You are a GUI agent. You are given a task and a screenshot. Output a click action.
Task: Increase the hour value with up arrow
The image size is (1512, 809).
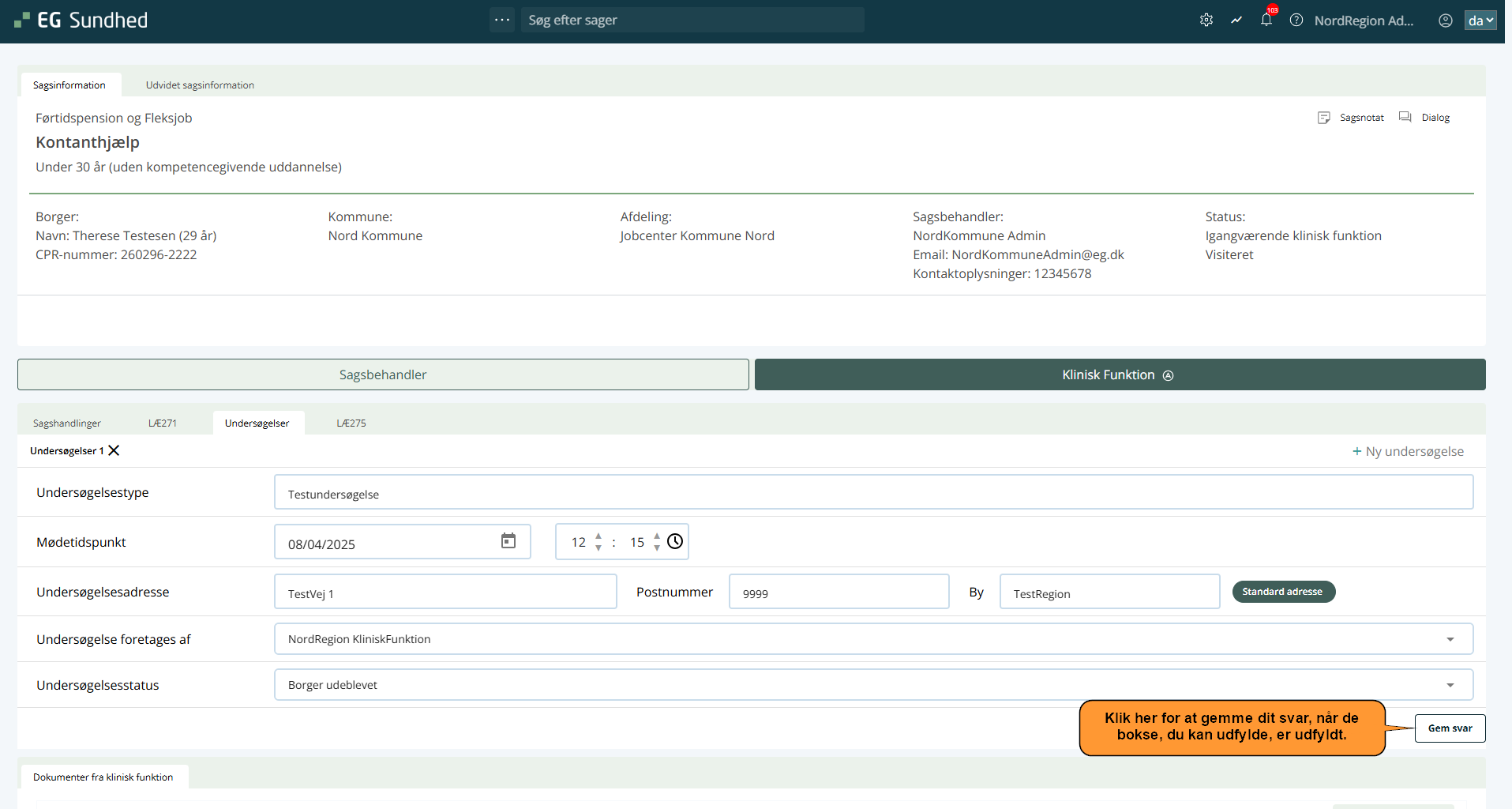point(598,536)
